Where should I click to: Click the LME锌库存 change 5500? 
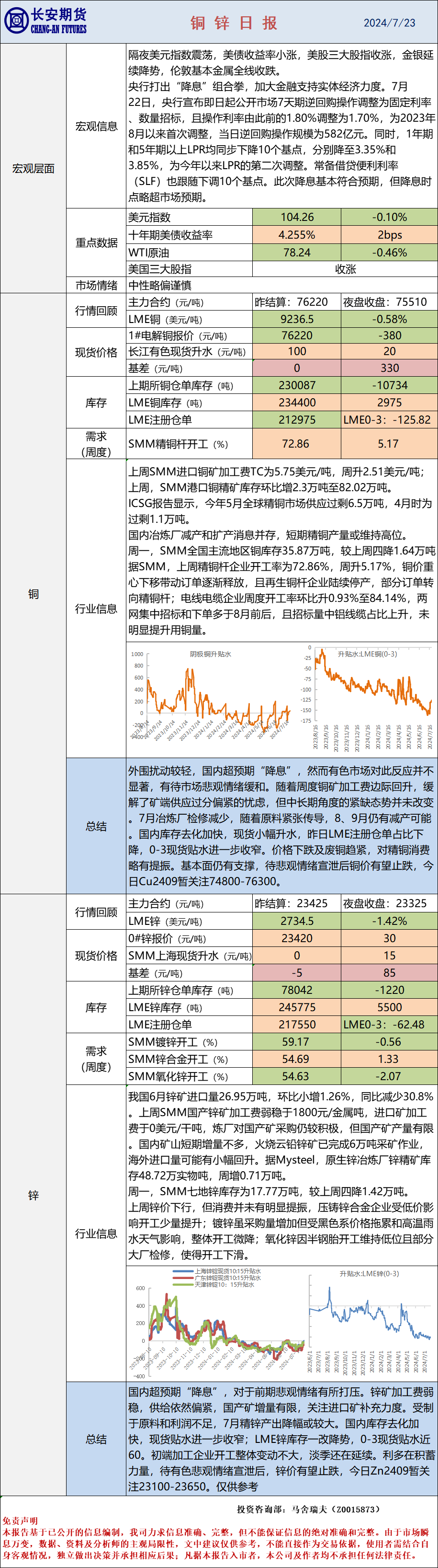[389, 1007]
